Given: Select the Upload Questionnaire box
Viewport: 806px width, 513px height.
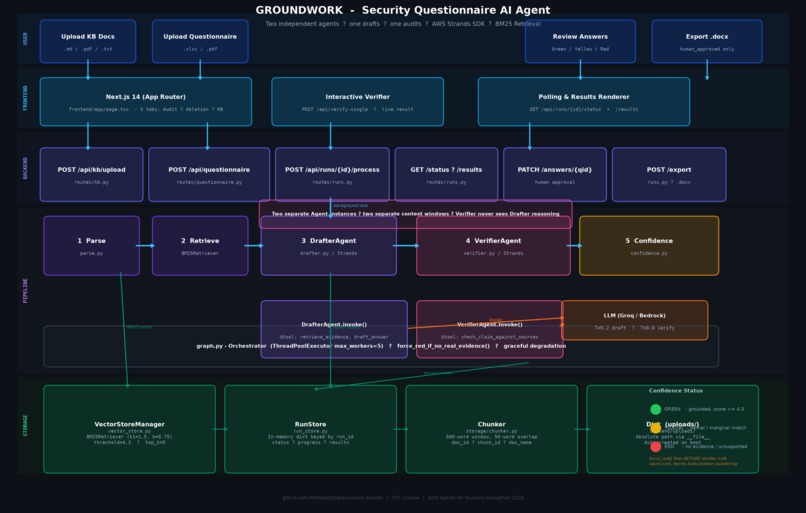Looking at the screenshot, I should pos(200,42).
